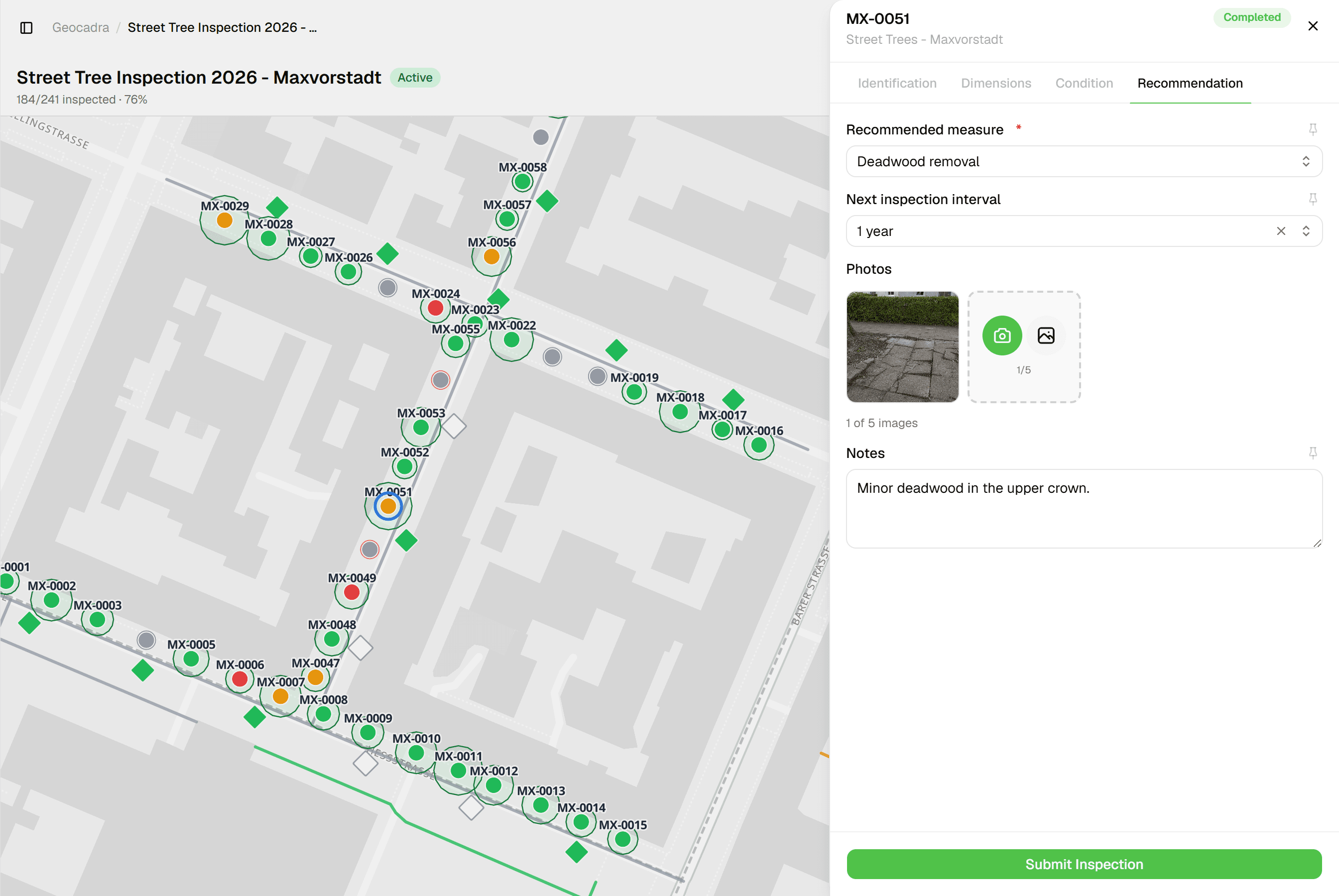Choose image from gallery icon
The height and width of the screenshot is (896, 1339).
(x=1046, y=336)
